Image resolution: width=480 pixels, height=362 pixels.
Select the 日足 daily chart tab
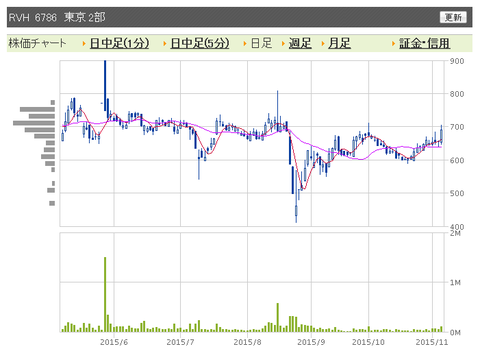tap(261, 43)
